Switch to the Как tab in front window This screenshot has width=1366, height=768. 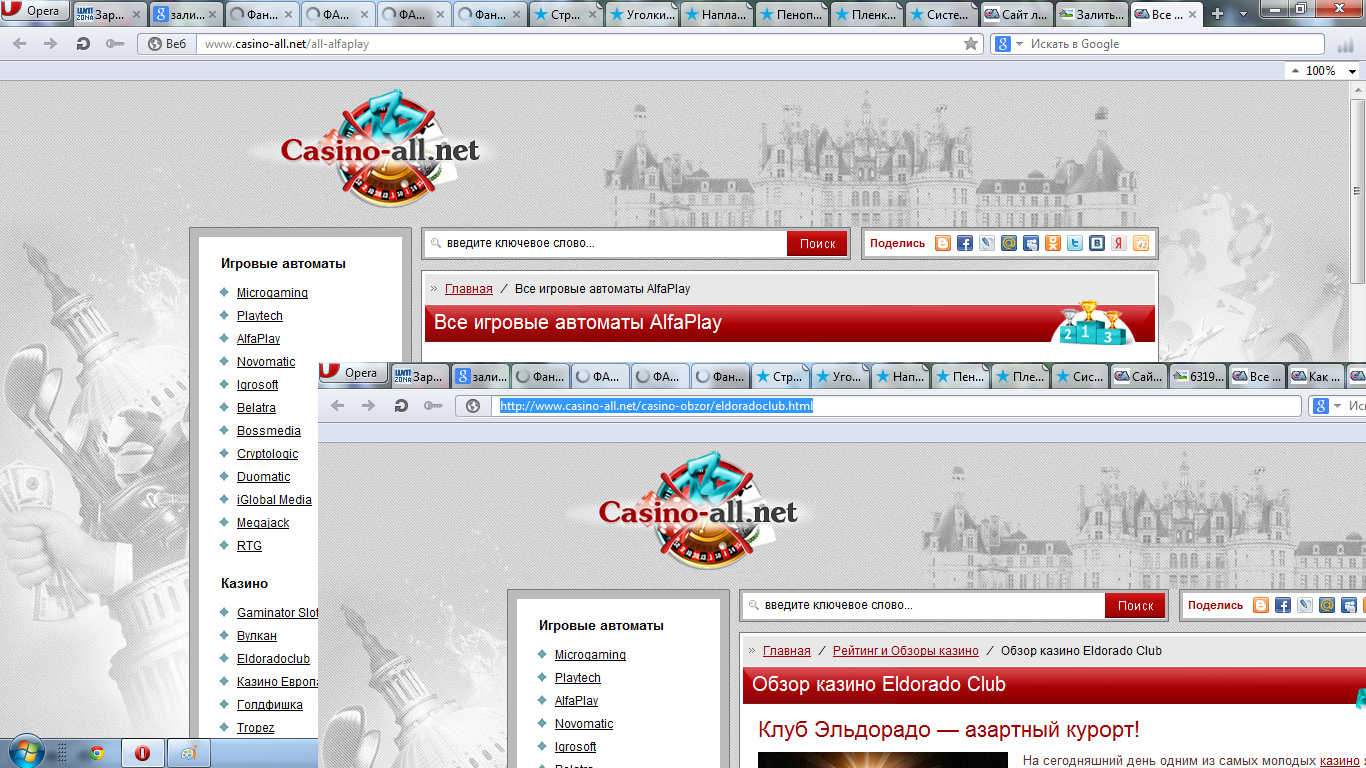(1314, 376)
